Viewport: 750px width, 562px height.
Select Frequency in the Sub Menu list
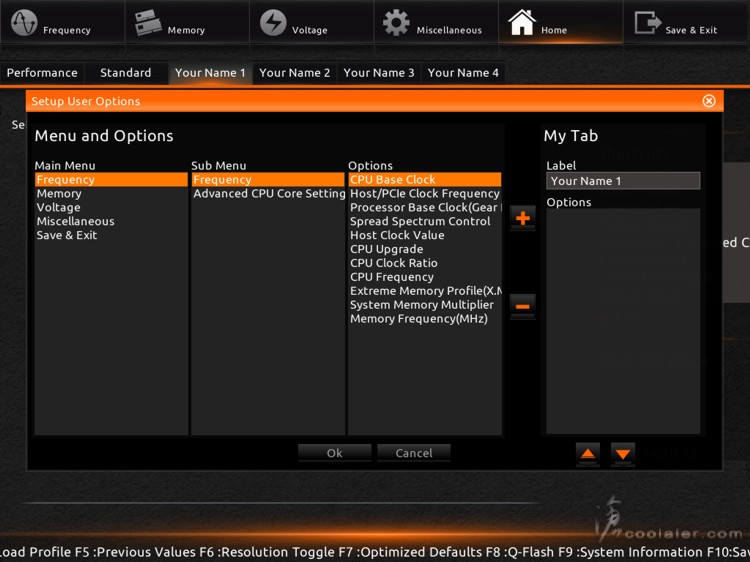268,179
